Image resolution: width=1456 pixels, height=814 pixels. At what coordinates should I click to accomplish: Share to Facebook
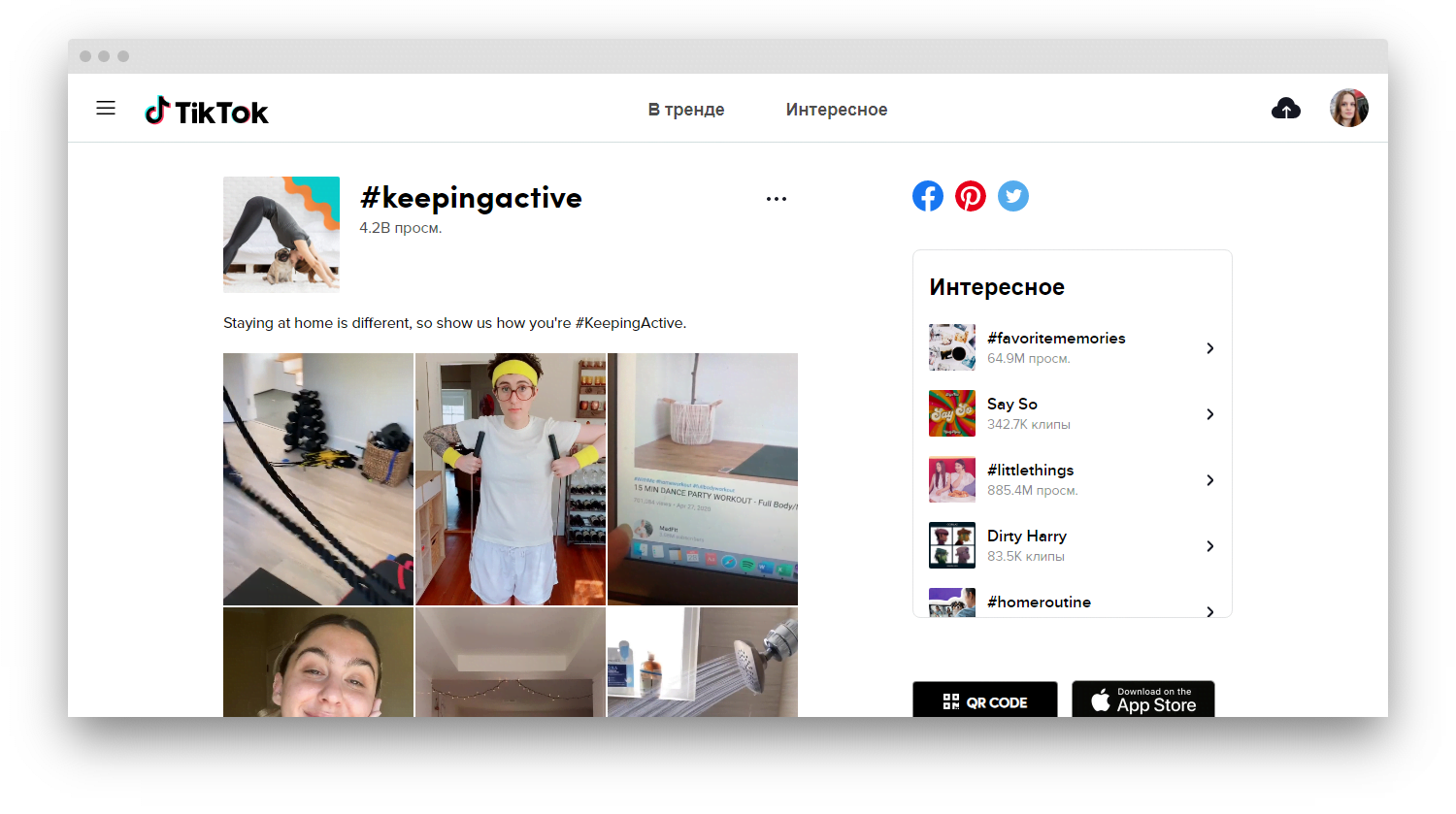928,196
